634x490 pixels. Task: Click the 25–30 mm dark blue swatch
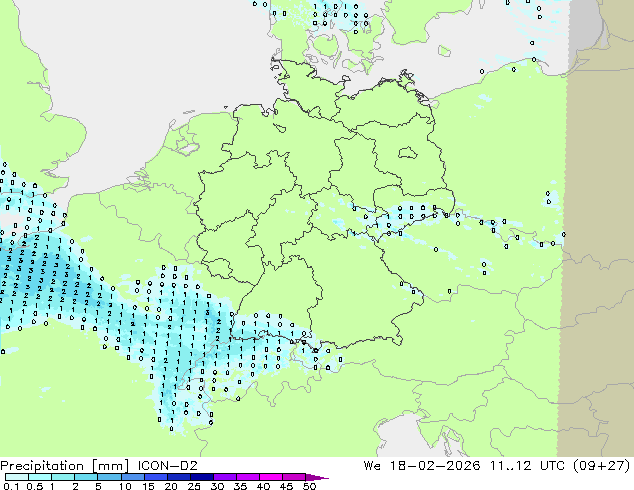click(x=202, y=477)
